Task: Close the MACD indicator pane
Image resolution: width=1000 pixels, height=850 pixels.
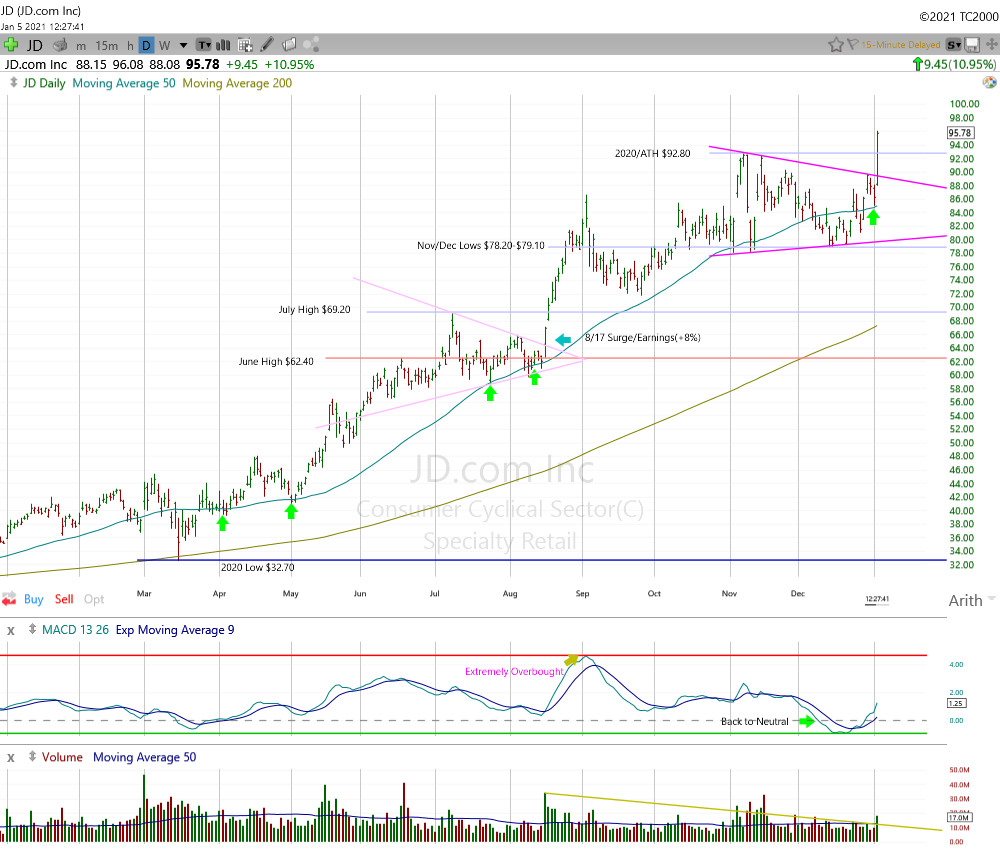Action: (x=11, y=631)
